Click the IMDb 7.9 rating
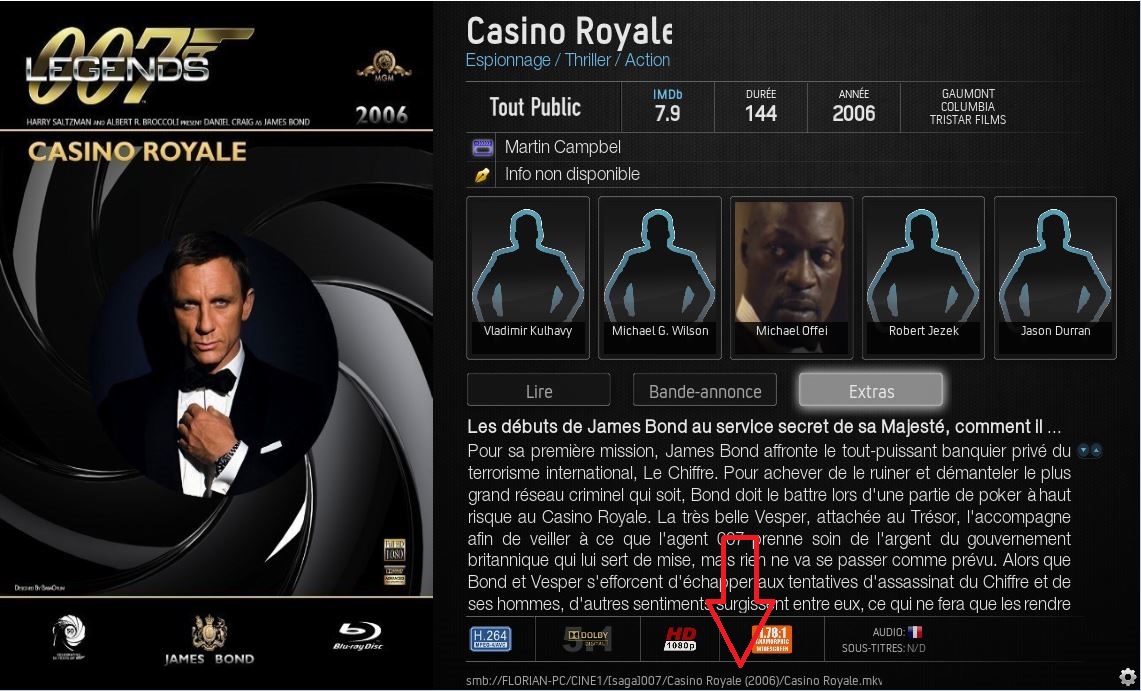Image resolution: width=1141 pixels, height=691 pixels. (667, 106)
